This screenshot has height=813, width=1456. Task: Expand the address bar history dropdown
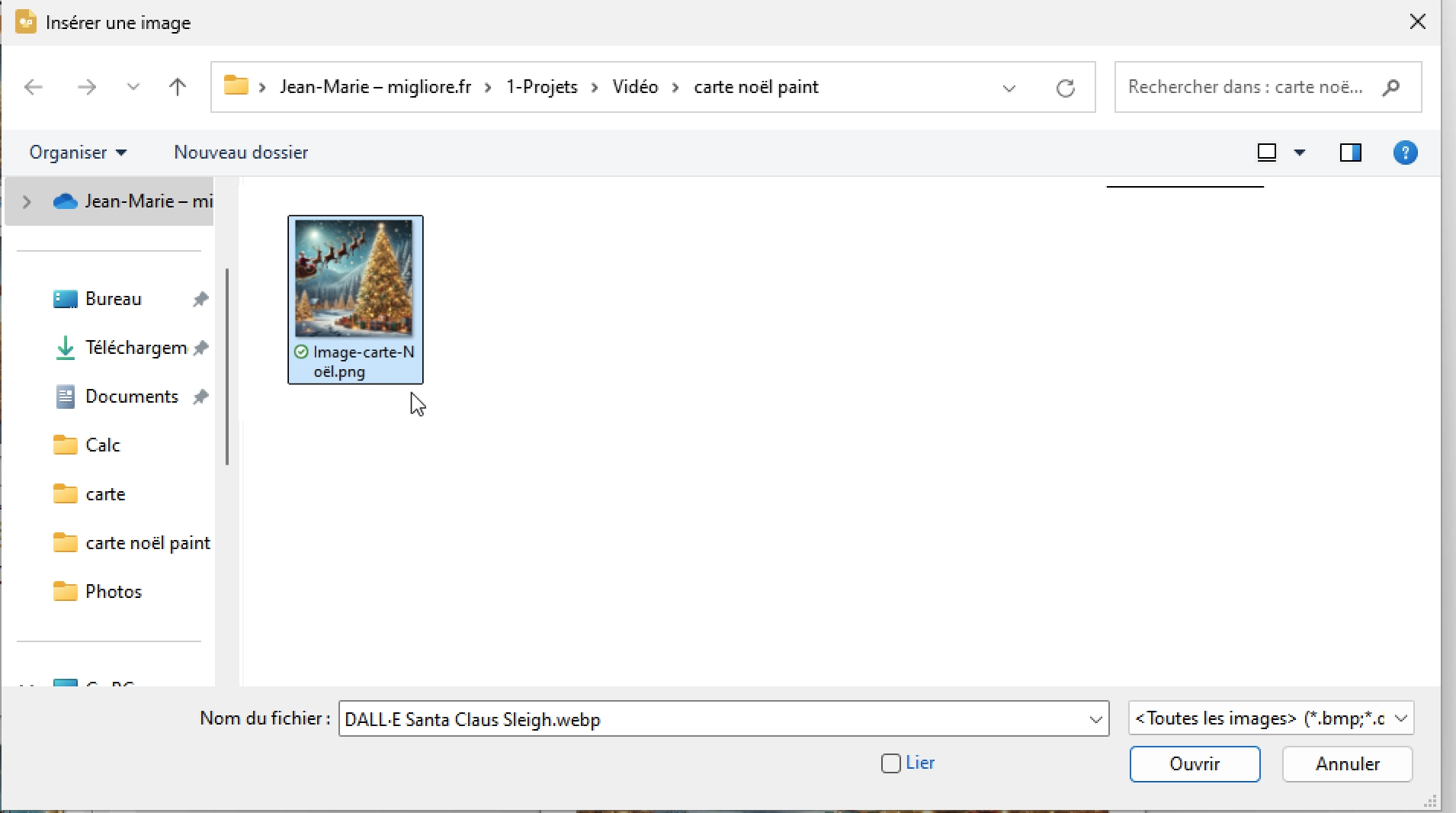1009,88
